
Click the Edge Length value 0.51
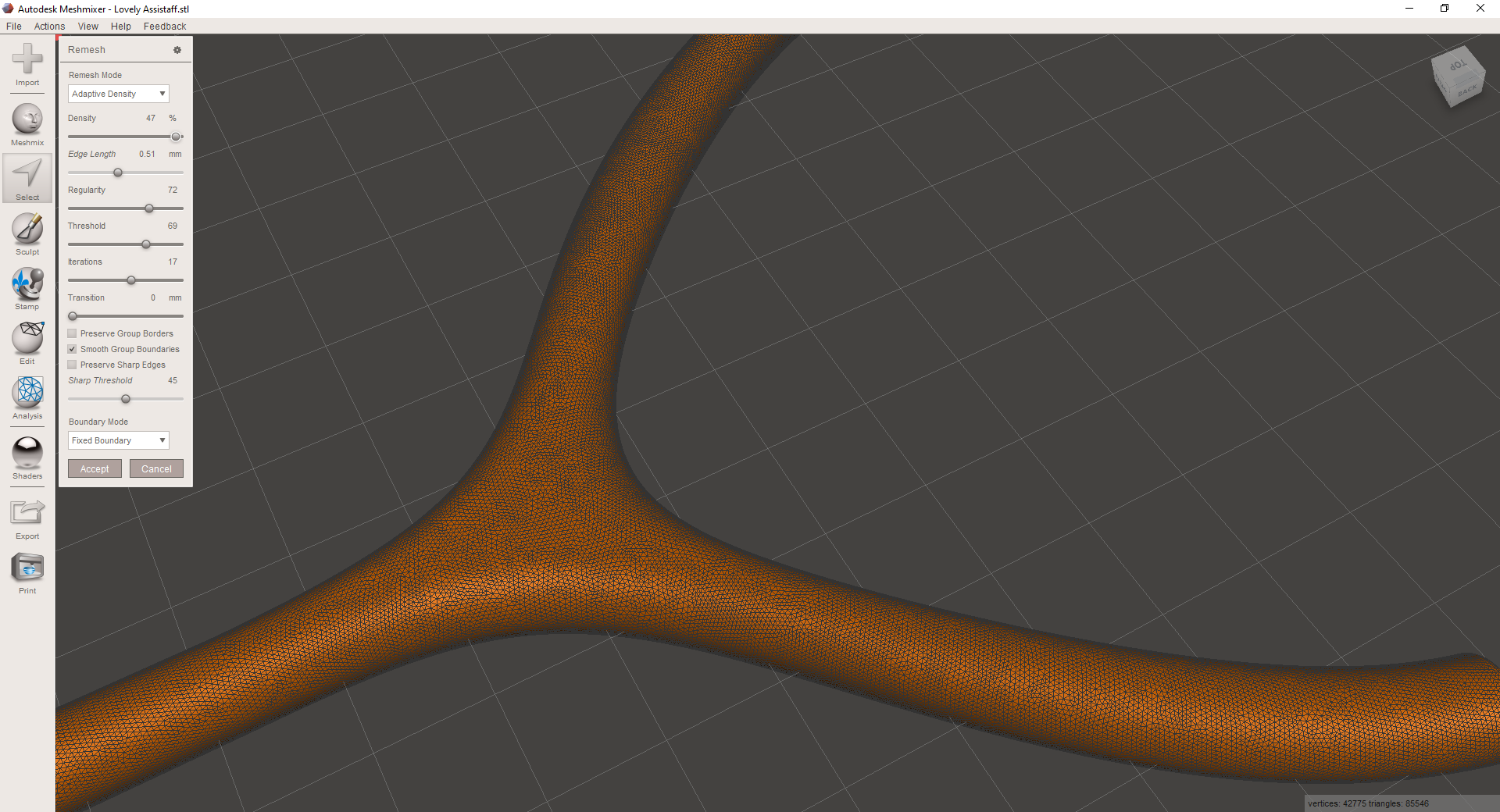[x=147, y=154]
